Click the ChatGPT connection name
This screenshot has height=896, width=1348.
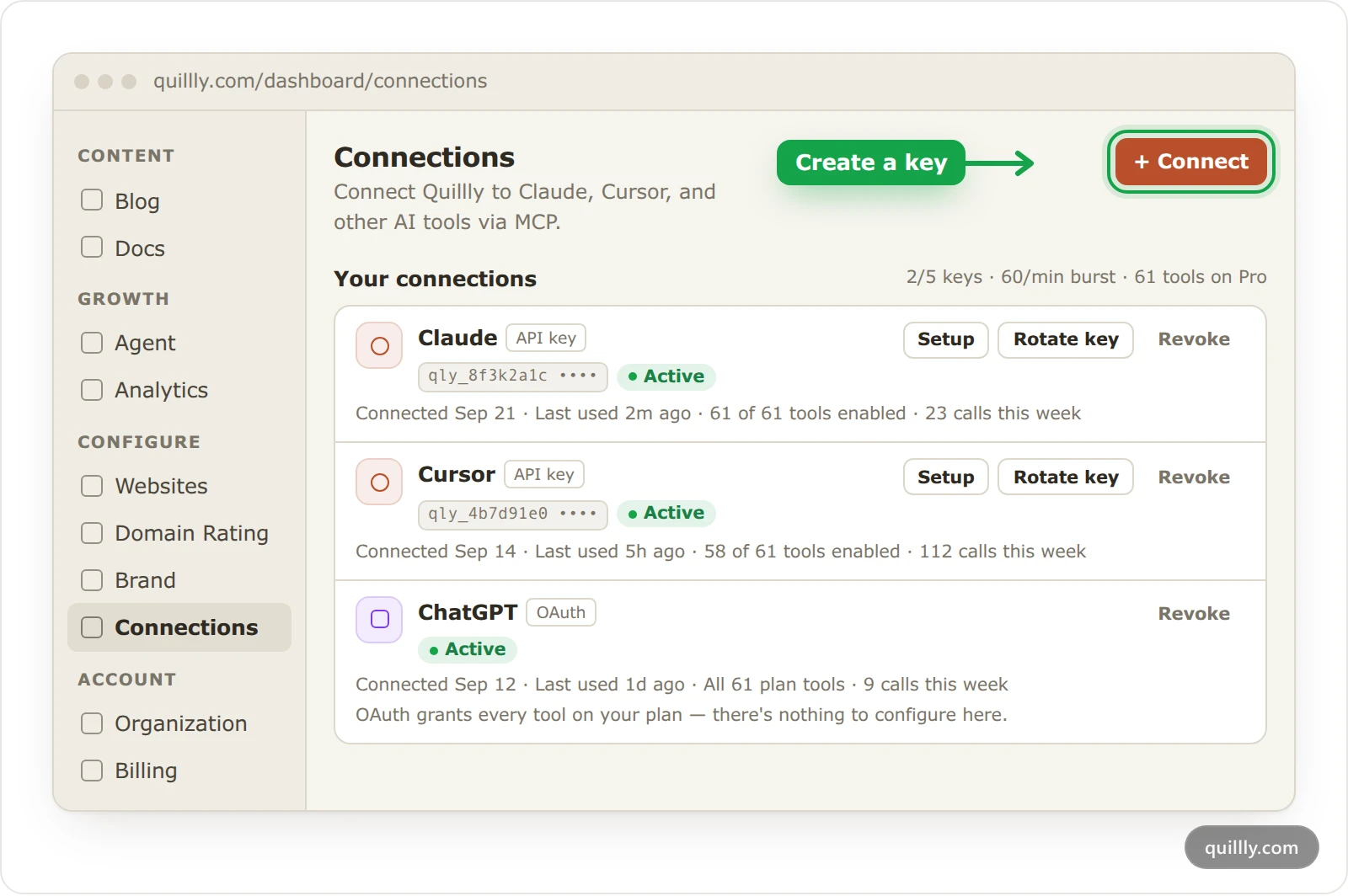(x=468, y=612)
